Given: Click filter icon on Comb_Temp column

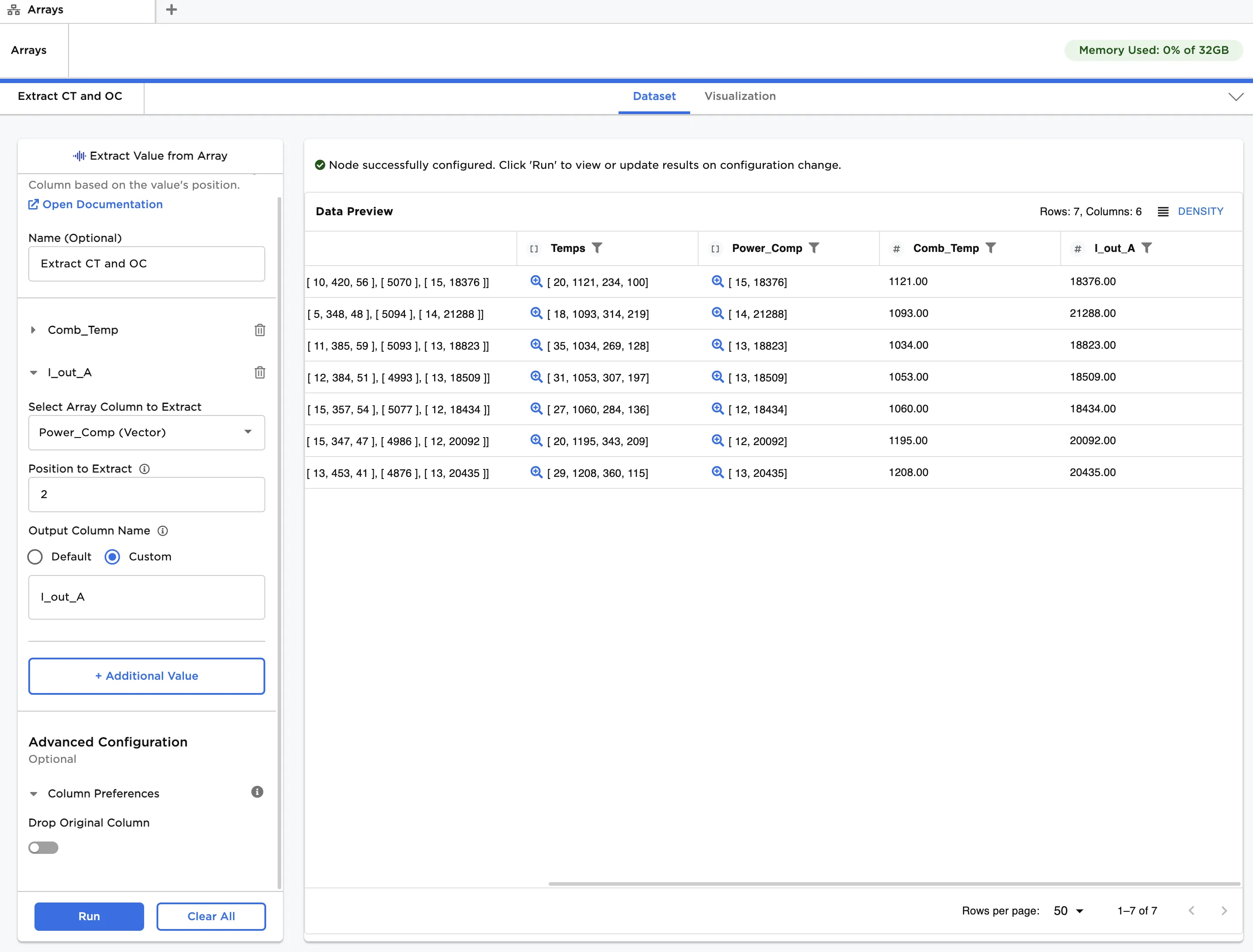Looking at the screenshot, I should point(991,248).
